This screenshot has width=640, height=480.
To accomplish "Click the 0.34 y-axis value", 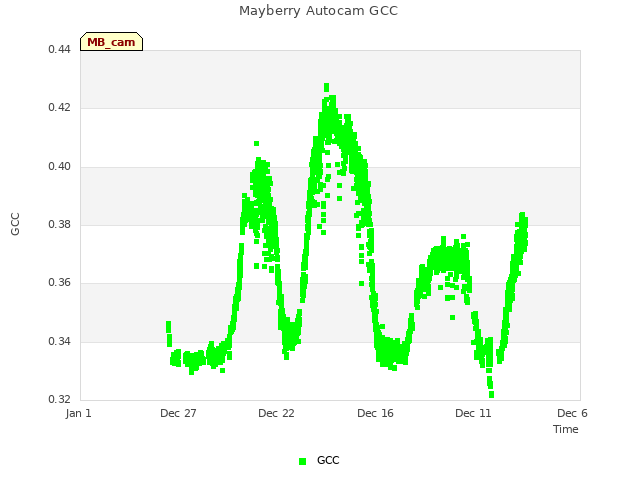I will (x=60, y=341).
